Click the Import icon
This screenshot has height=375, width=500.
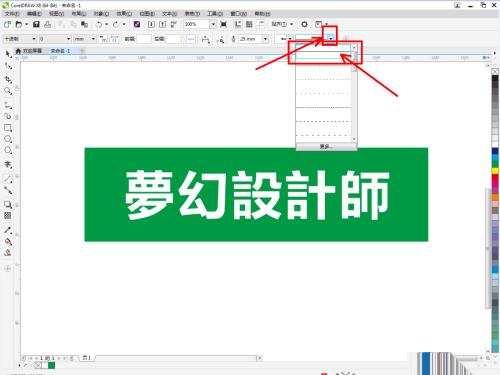pyautogui.click(x=151, y=24)
